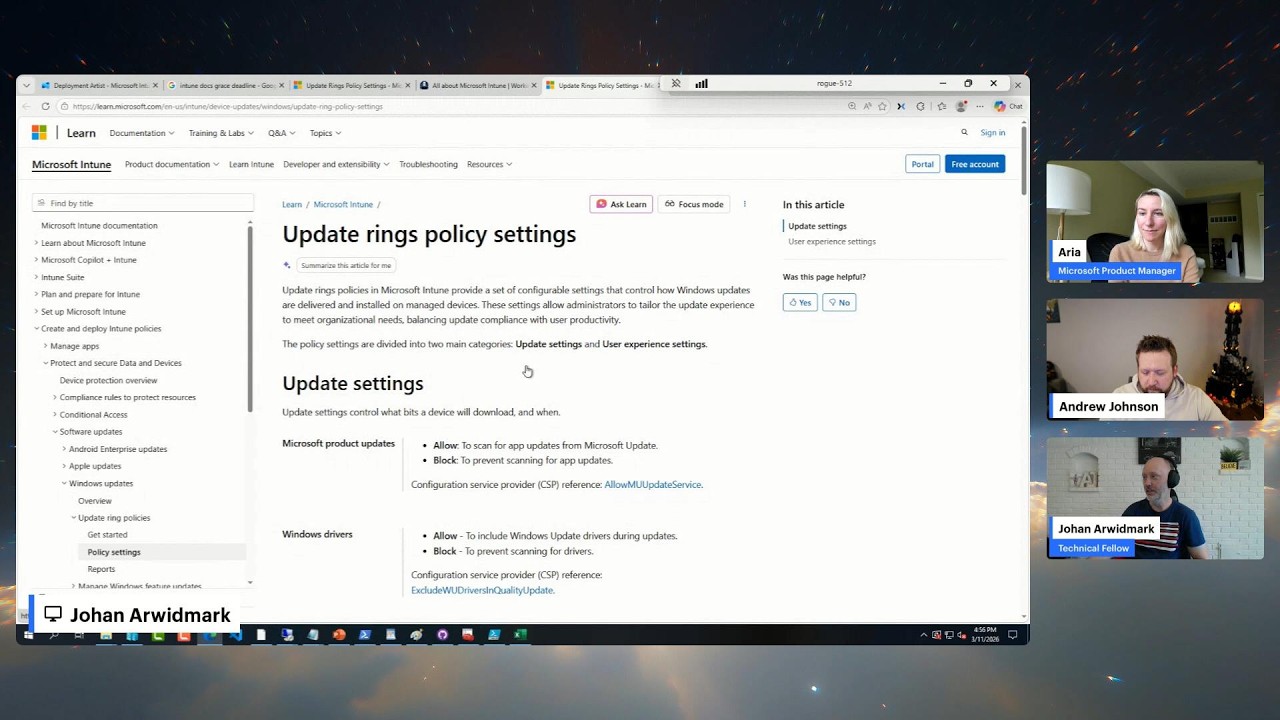The image size is (1280, 720).
Task: Click the browser back arrow
Action: point(28,106)
